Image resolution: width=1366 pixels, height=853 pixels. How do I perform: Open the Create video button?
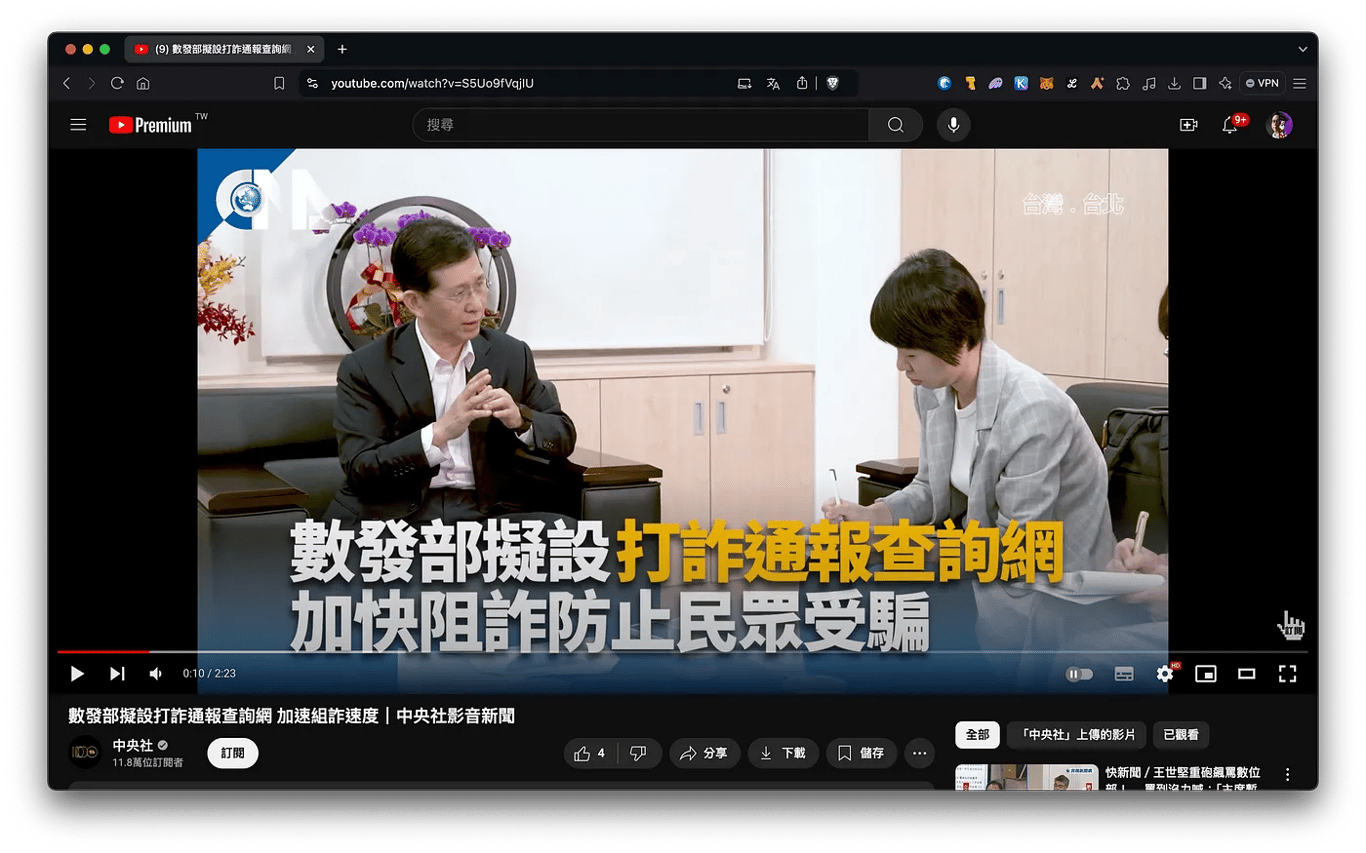coord(1188,125)
